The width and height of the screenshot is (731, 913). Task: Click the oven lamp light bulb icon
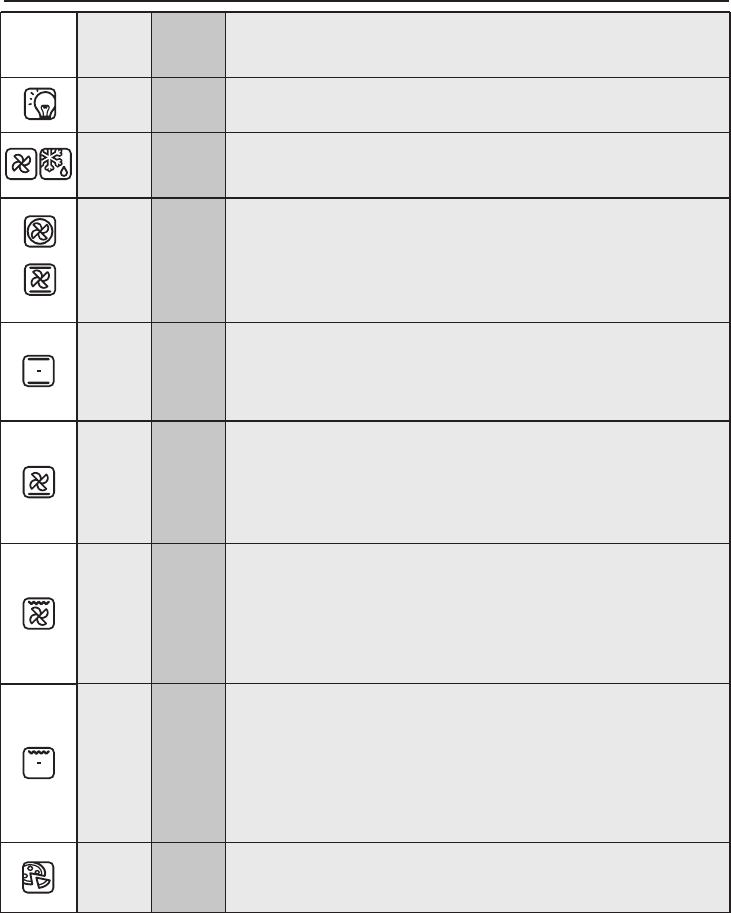coord(39,104)
